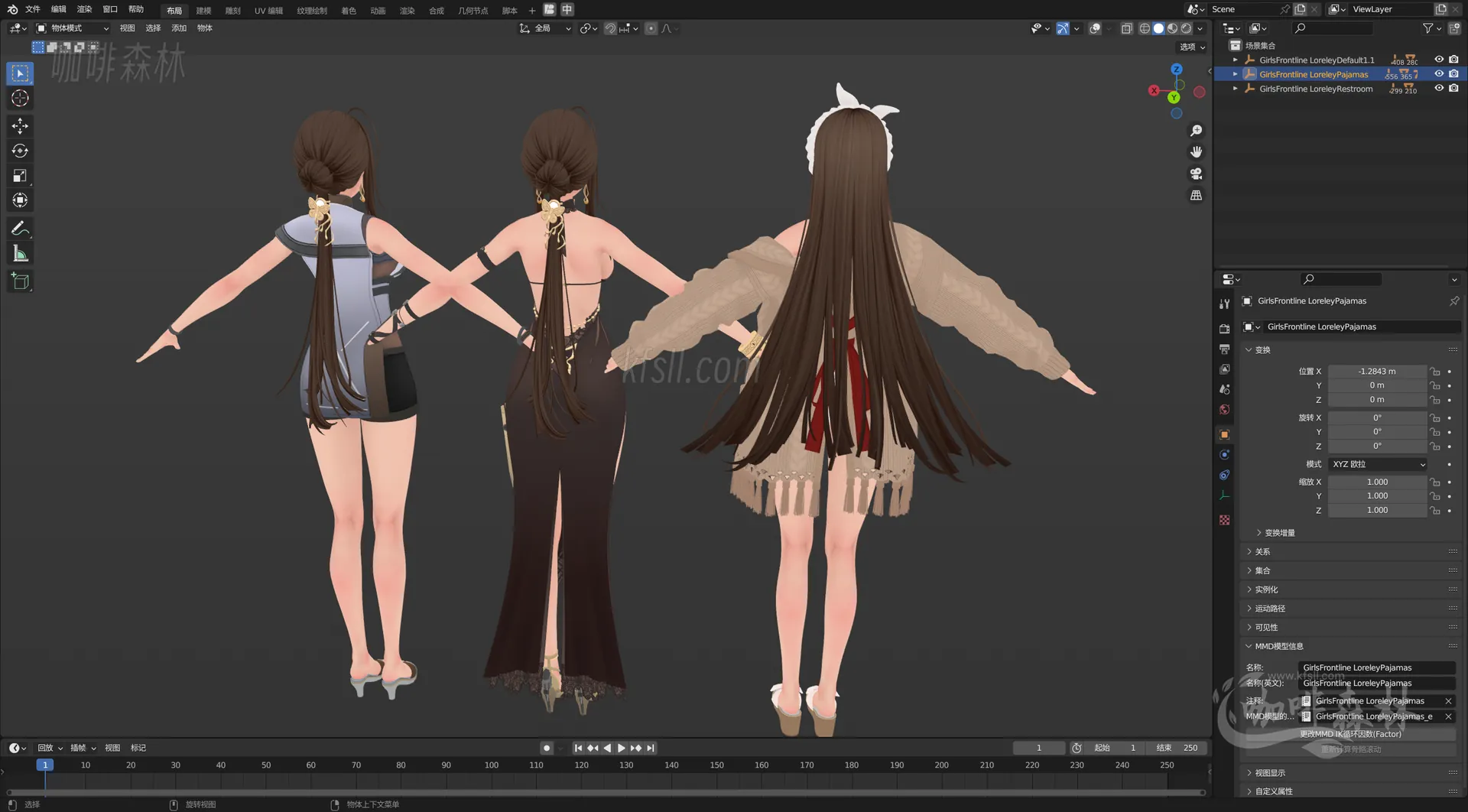Hide GirlsFrontline LoreleyRestroom collection in viewport
Image resolution: width=1468 pixels, height=812 pixels.
(x=1440, y=88)
